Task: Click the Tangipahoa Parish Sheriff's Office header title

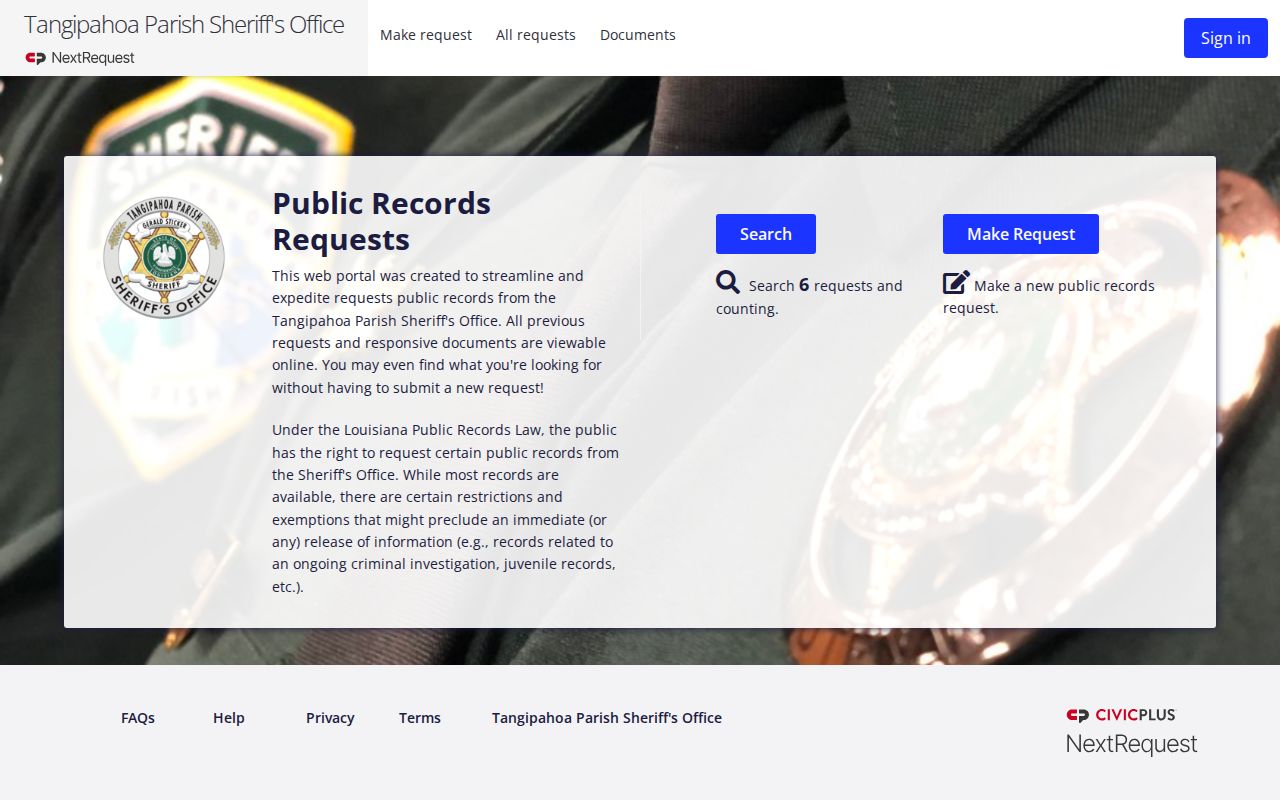Action: pos(184,24)
